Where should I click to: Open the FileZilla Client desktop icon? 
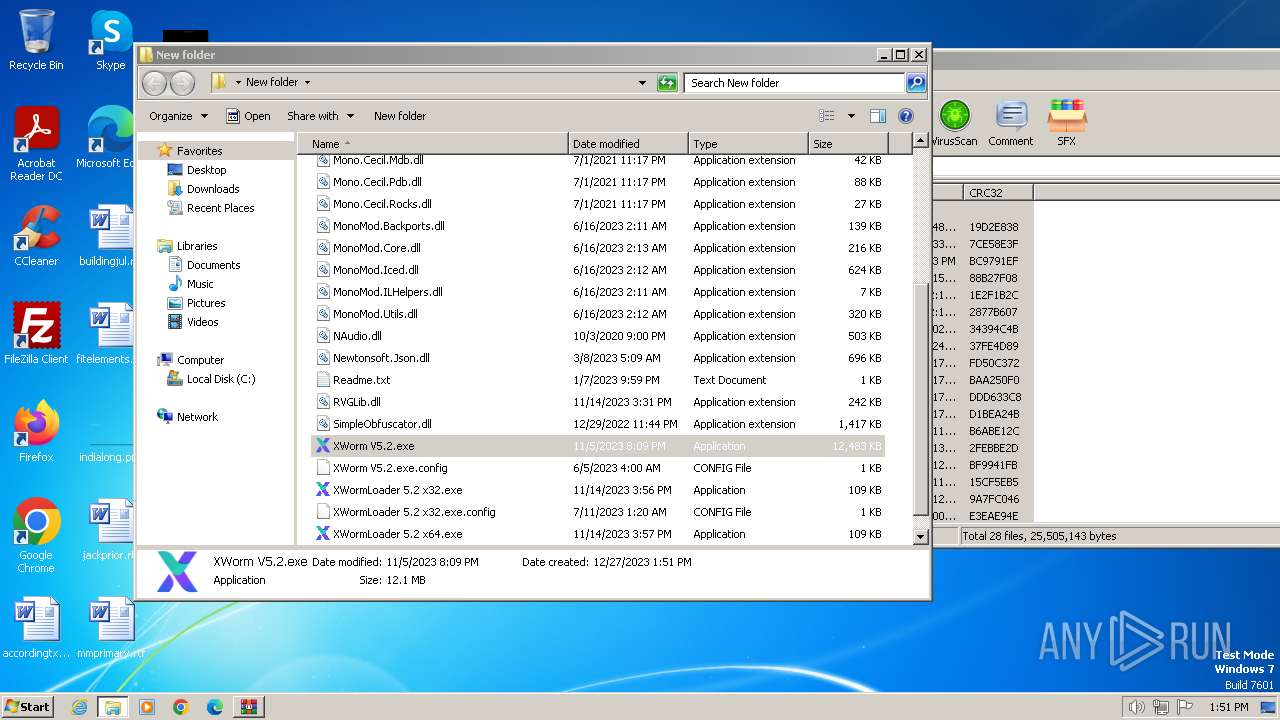36,334
